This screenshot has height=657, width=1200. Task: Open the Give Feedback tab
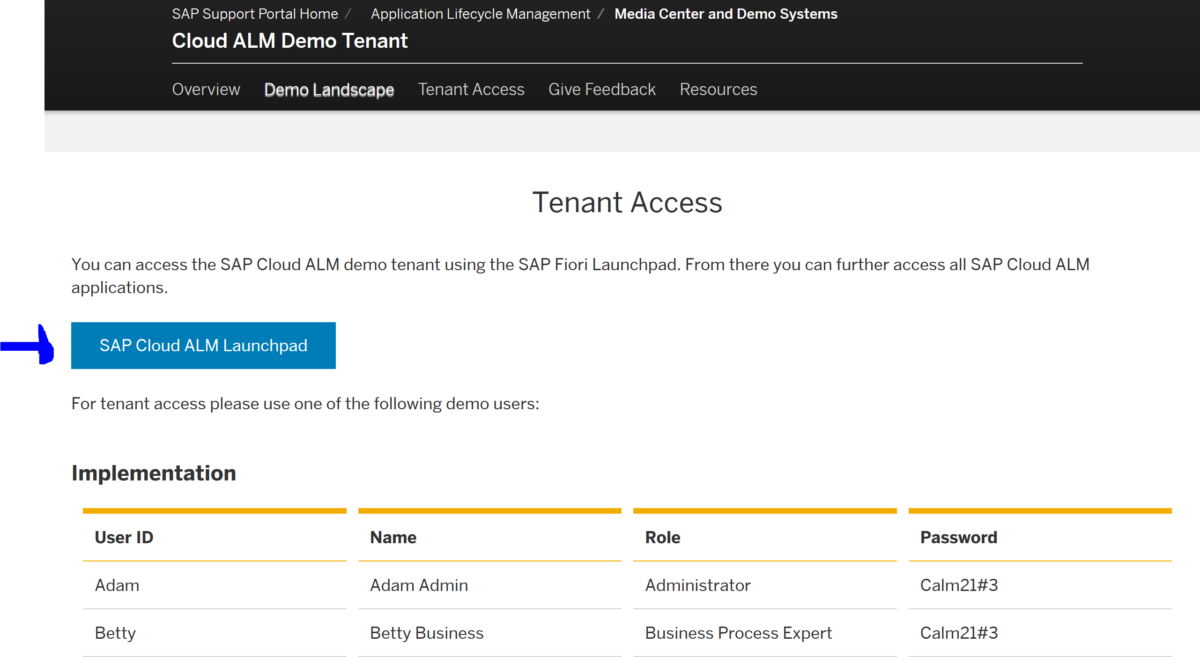pos(601,89)
